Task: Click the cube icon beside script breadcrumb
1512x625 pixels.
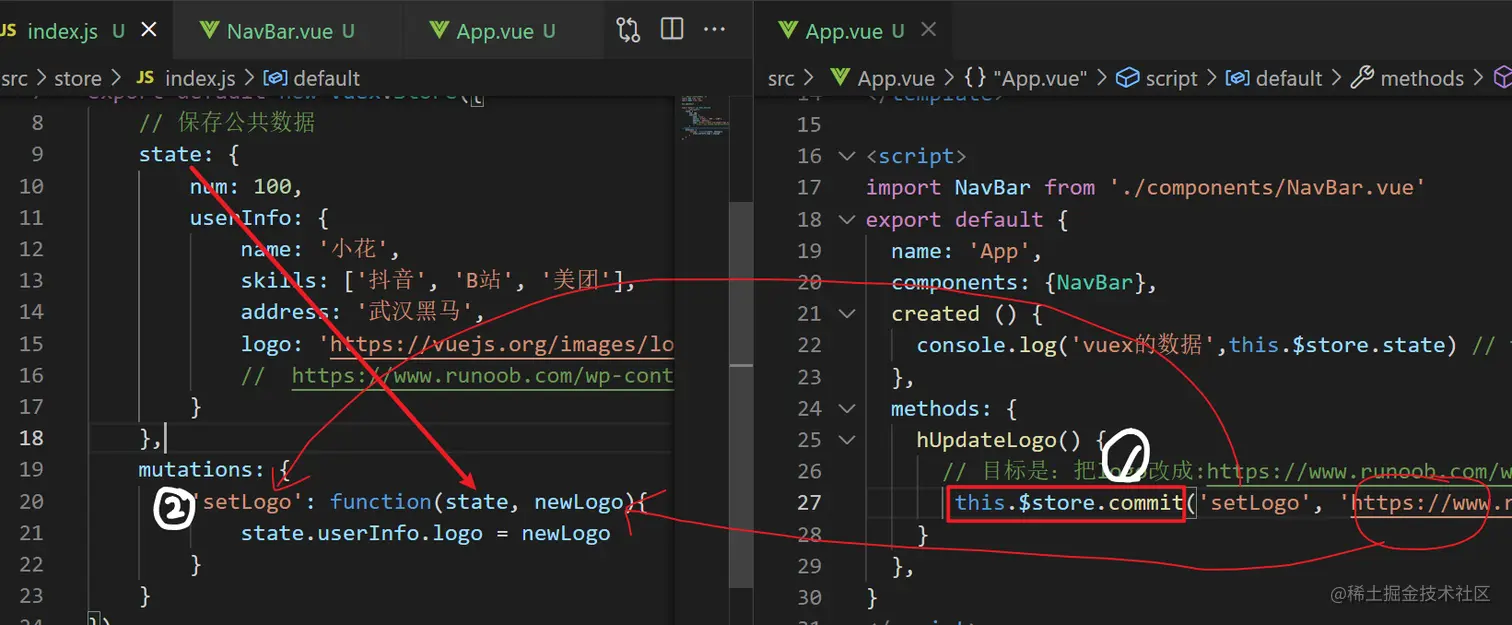Action: click(x=1127, y=78)
